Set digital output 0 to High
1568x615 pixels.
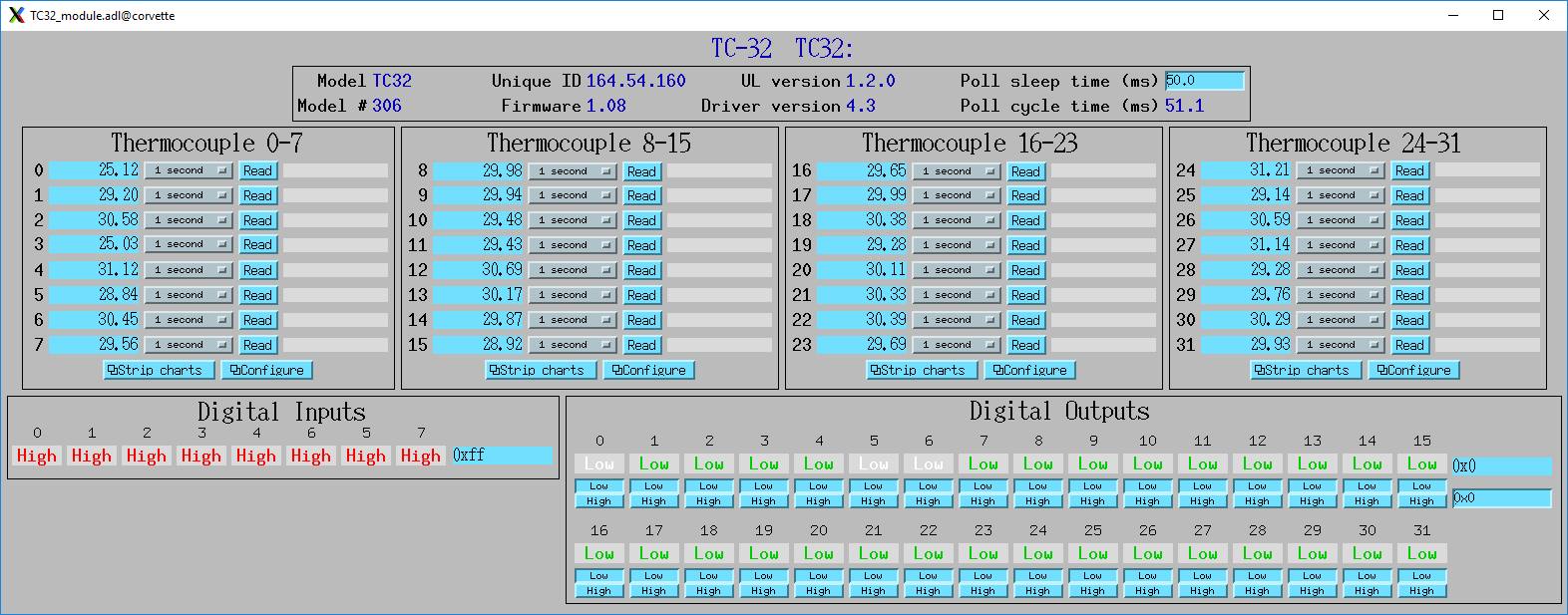tap(599, 501)
